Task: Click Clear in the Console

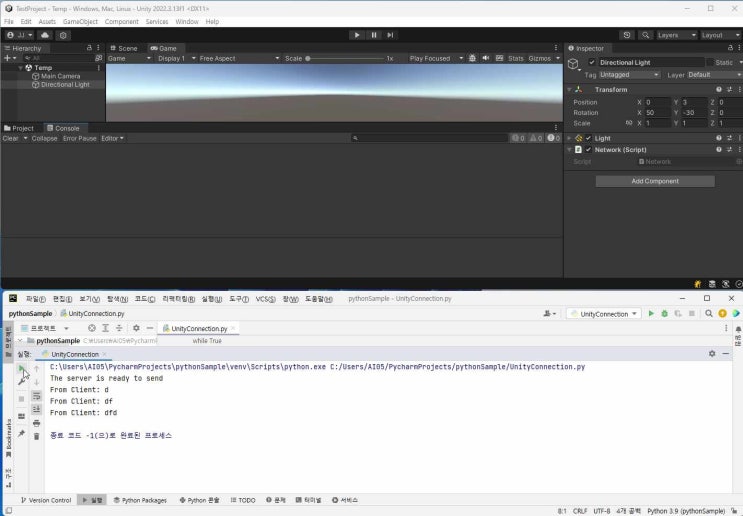Action: pyautogui.click(x=12, y=138)
